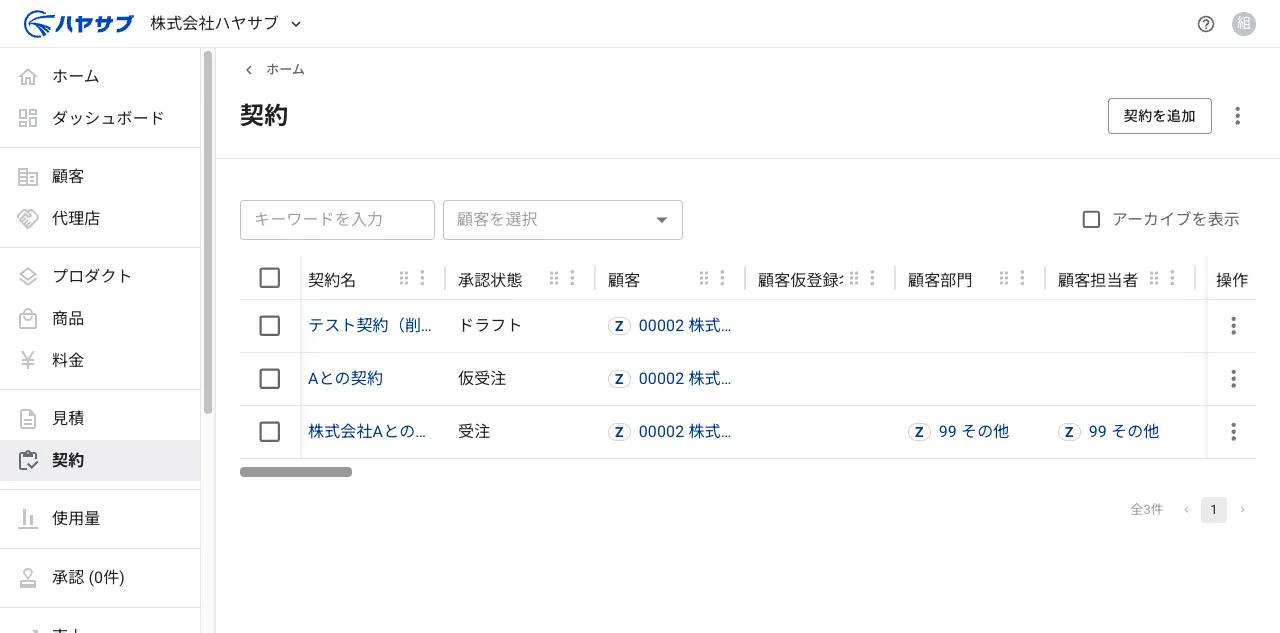This screenshot has height=633, width=1280.
Task: Focus the キーワードを入力 search field
Action: coord(337,220)
